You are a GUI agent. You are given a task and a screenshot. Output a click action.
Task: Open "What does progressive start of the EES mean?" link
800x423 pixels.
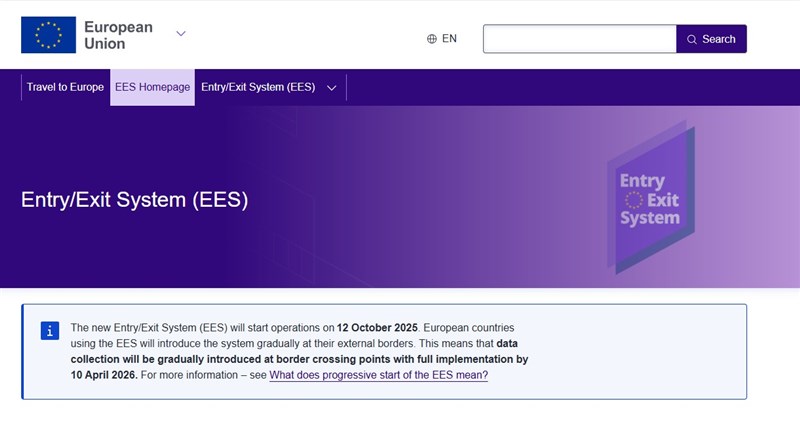click(x=378, y=376)
